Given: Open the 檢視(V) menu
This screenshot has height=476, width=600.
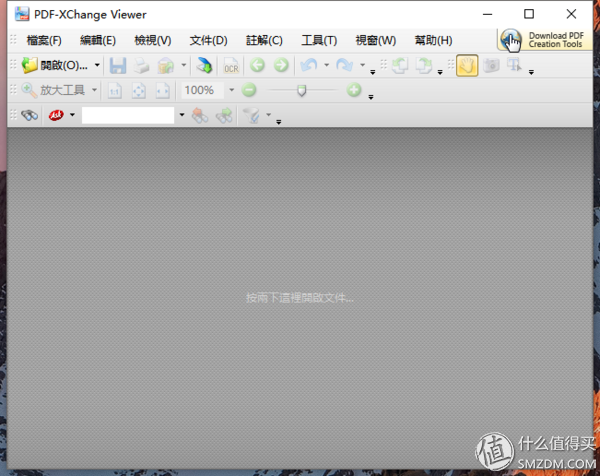Looking at the screenshot, I should (153, 40).
